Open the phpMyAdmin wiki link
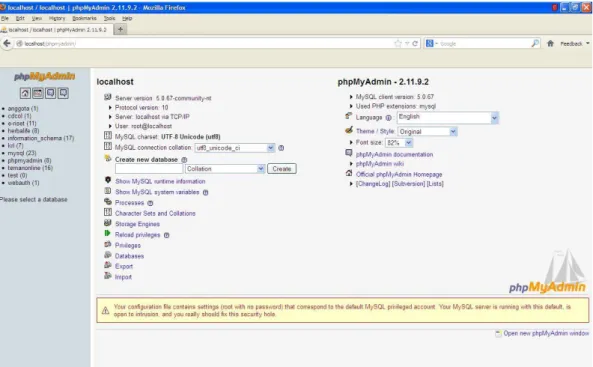593x367 pixels. pyautogui.click(x=380, y=164)
